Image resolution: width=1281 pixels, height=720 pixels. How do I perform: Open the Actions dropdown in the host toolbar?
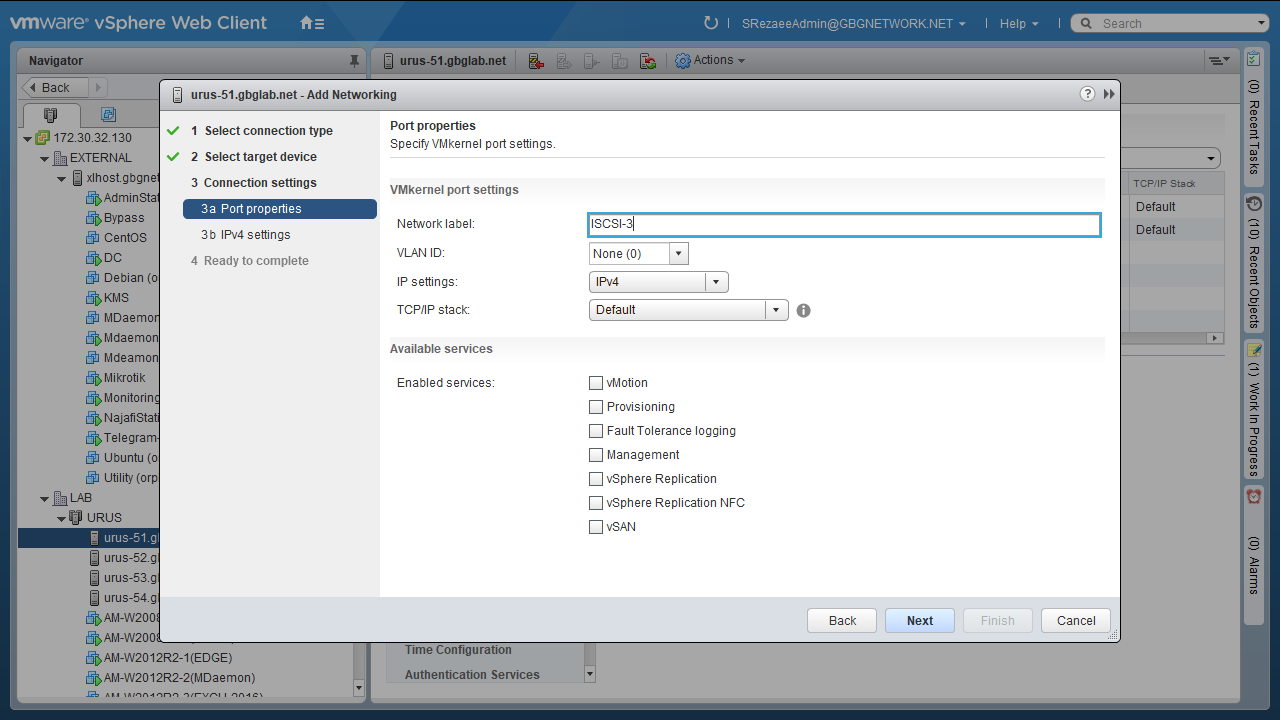coord(711,61)
